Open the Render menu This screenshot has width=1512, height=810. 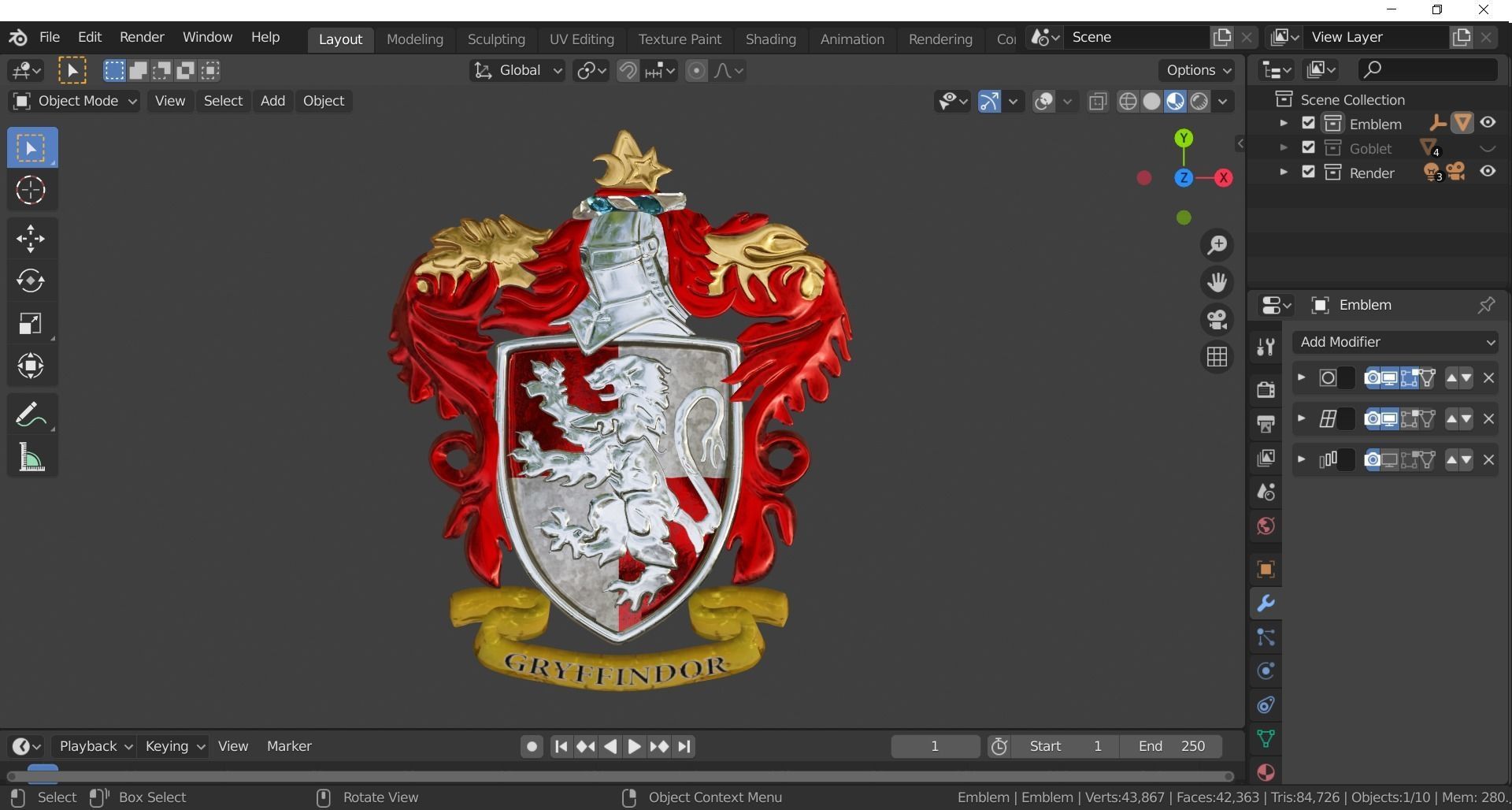click(142, 38)
